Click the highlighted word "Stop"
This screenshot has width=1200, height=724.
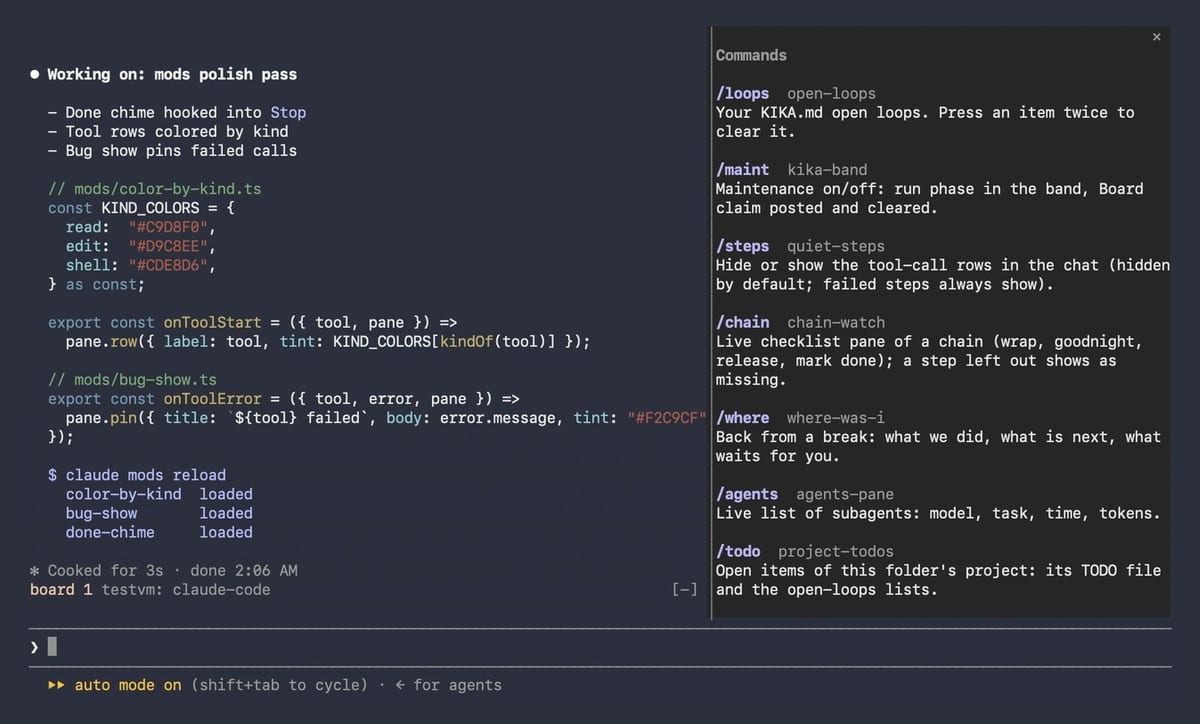(x=288, y=113)
